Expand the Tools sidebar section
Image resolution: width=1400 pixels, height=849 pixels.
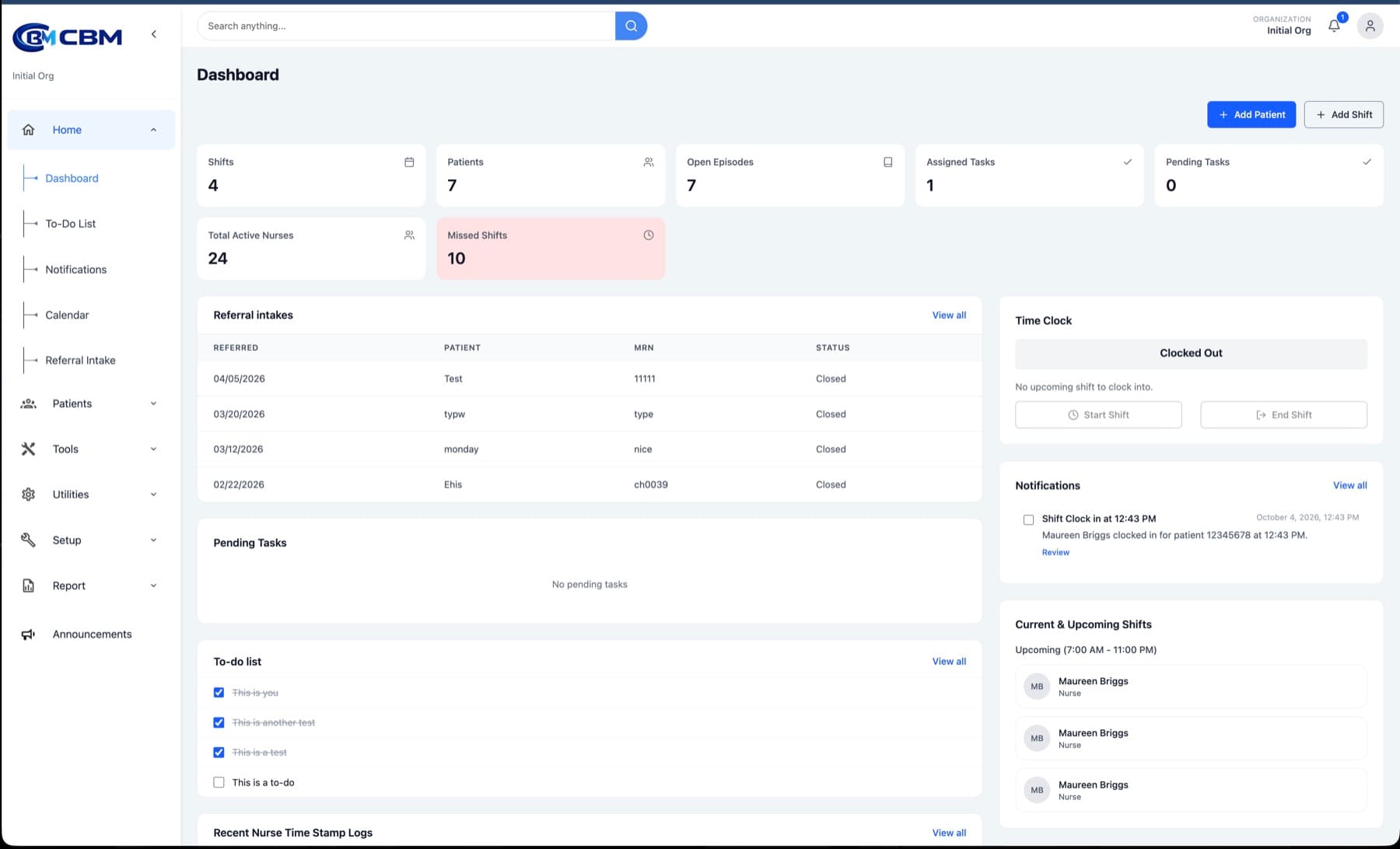[153, 449]
